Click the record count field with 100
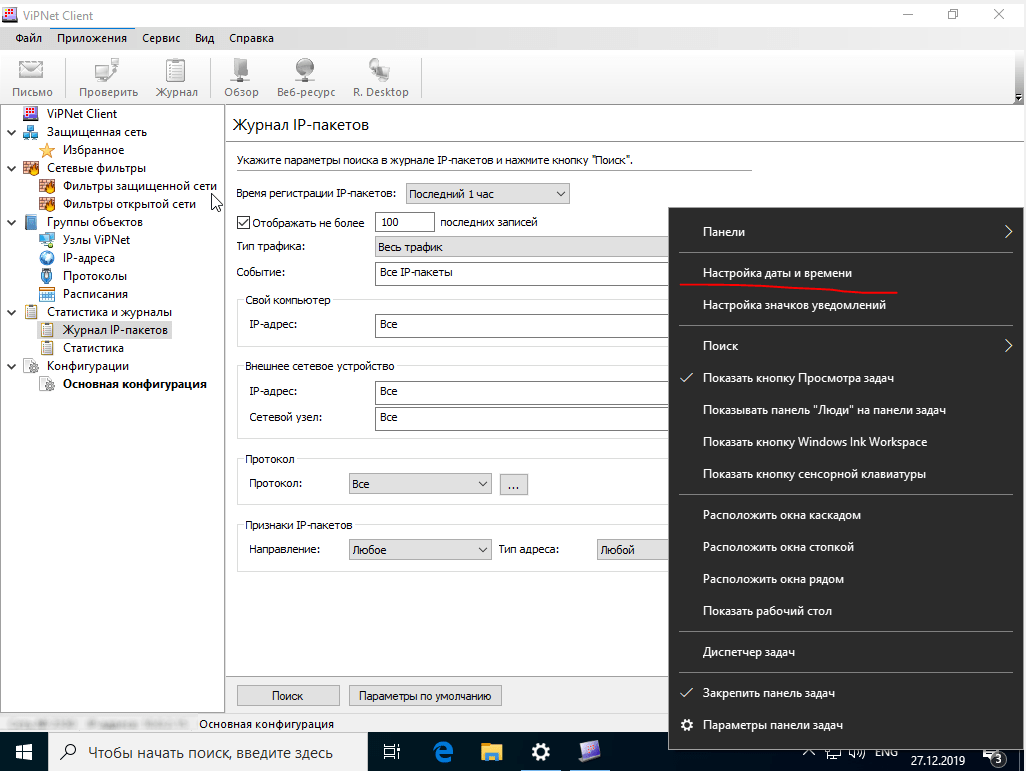This screenshot has height=771, width=1026. (x=404, y=222)
